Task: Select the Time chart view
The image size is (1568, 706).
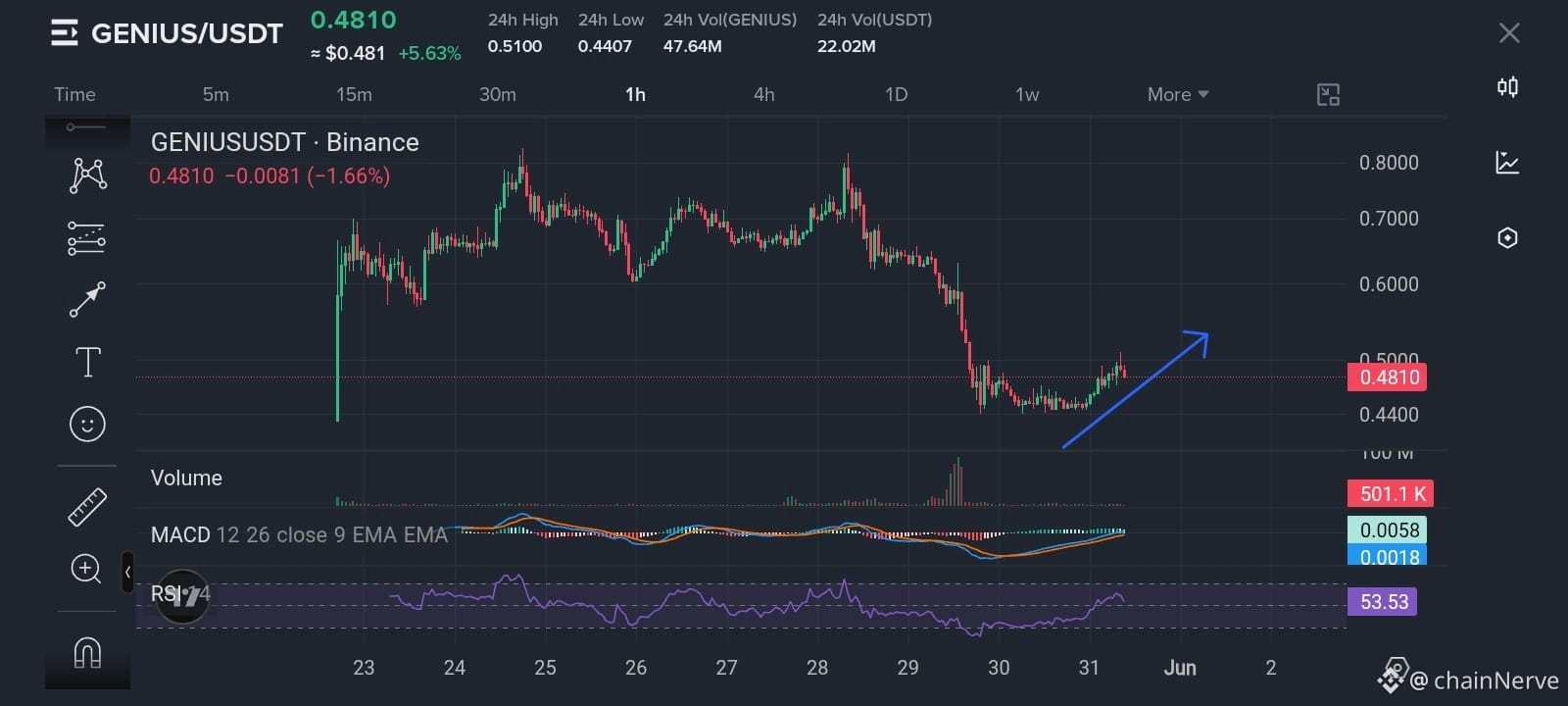Action: tap(74, 95)
